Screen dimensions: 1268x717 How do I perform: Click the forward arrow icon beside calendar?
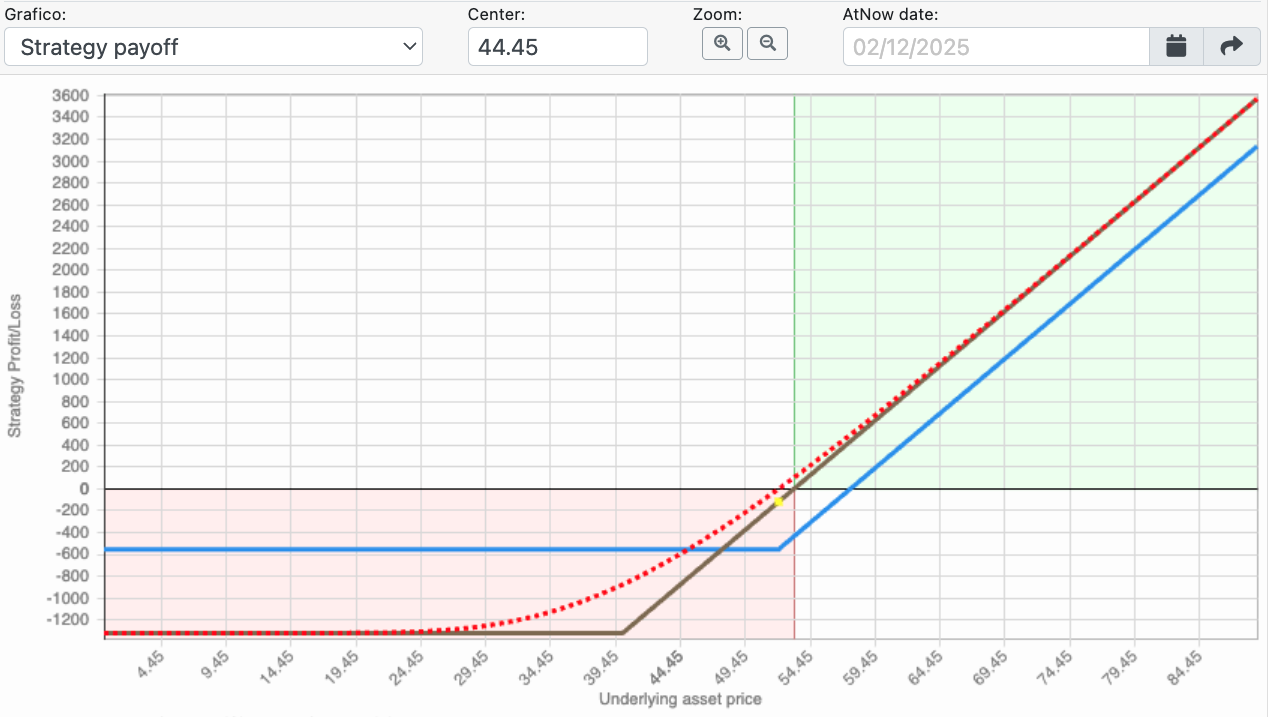[1232, 47]
